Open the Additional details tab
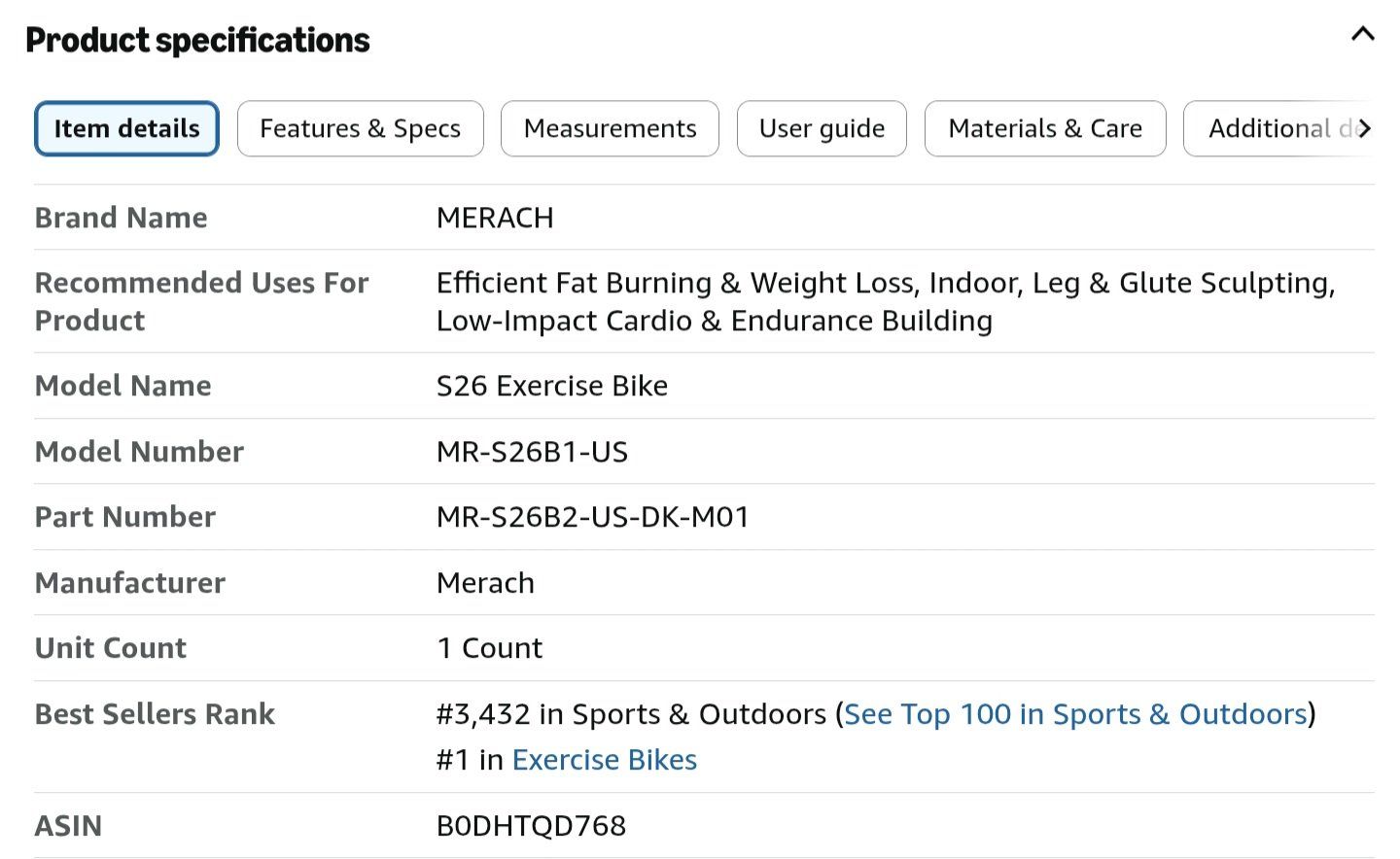Viewport: 1400px width, 859px height. click(x=1274, y=128)
